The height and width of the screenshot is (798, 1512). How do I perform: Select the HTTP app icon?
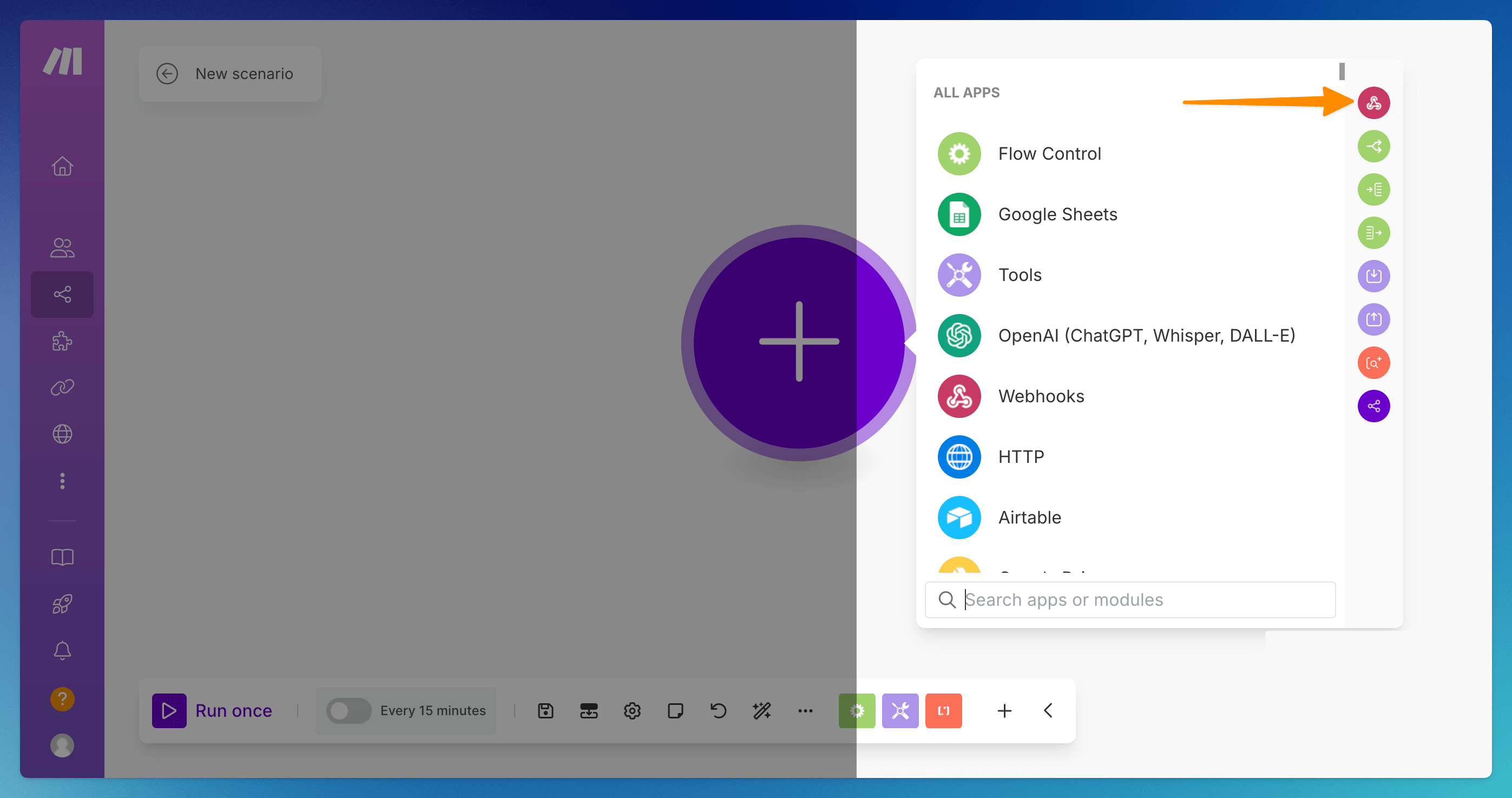tap(958, 457)
